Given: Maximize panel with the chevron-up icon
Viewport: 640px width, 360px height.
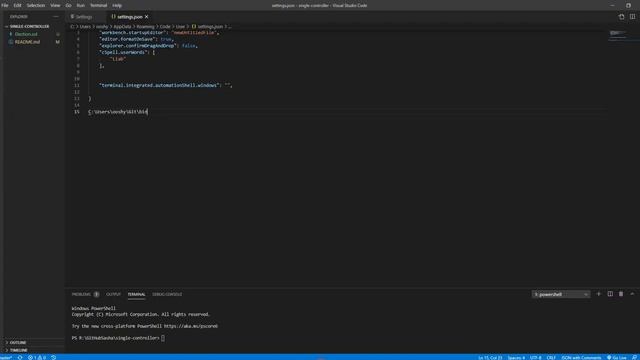Looking at the screenshot, I should coord(632,294).
